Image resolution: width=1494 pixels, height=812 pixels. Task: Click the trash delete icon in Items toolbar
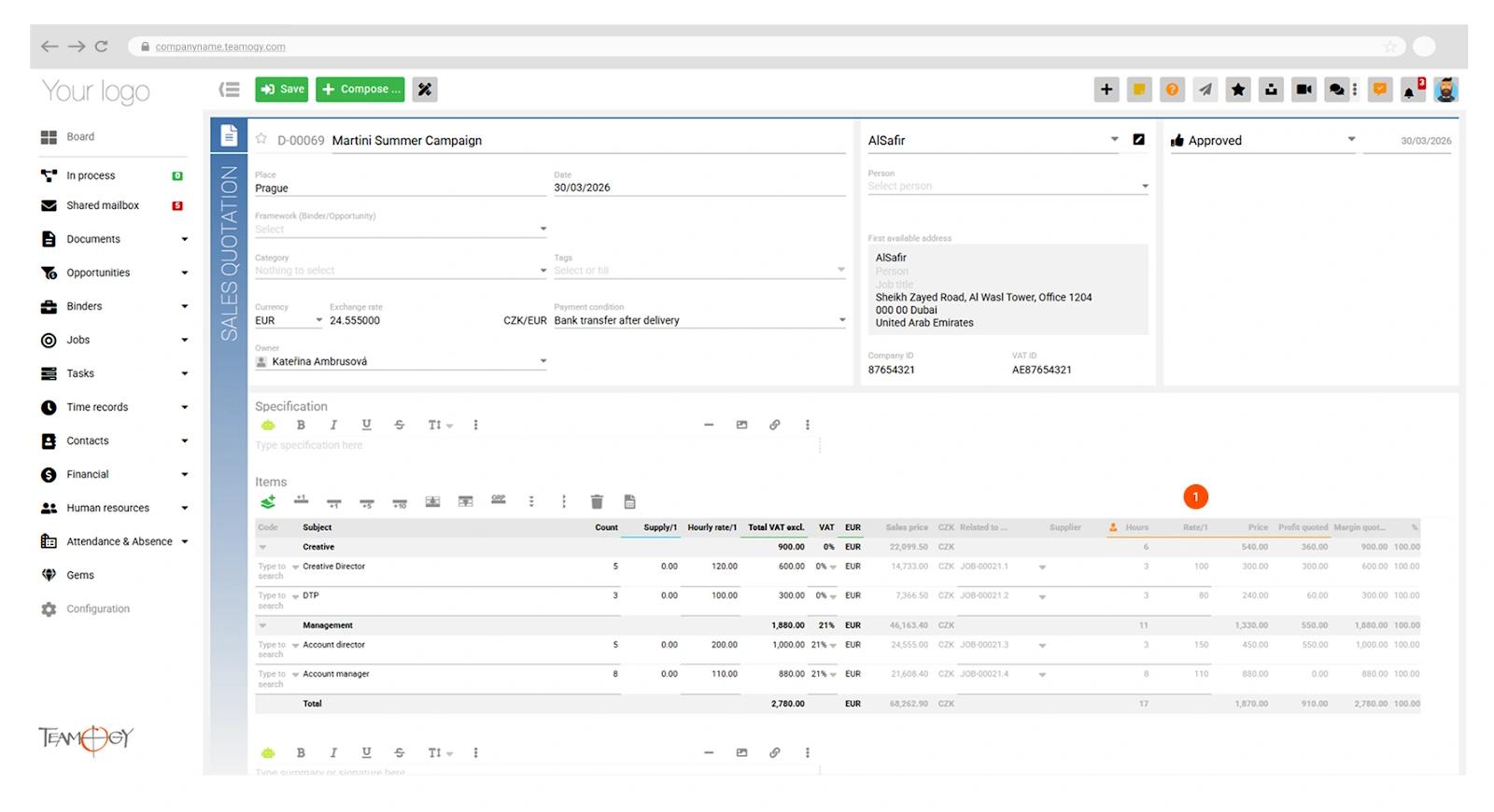[x=597, y=502]
